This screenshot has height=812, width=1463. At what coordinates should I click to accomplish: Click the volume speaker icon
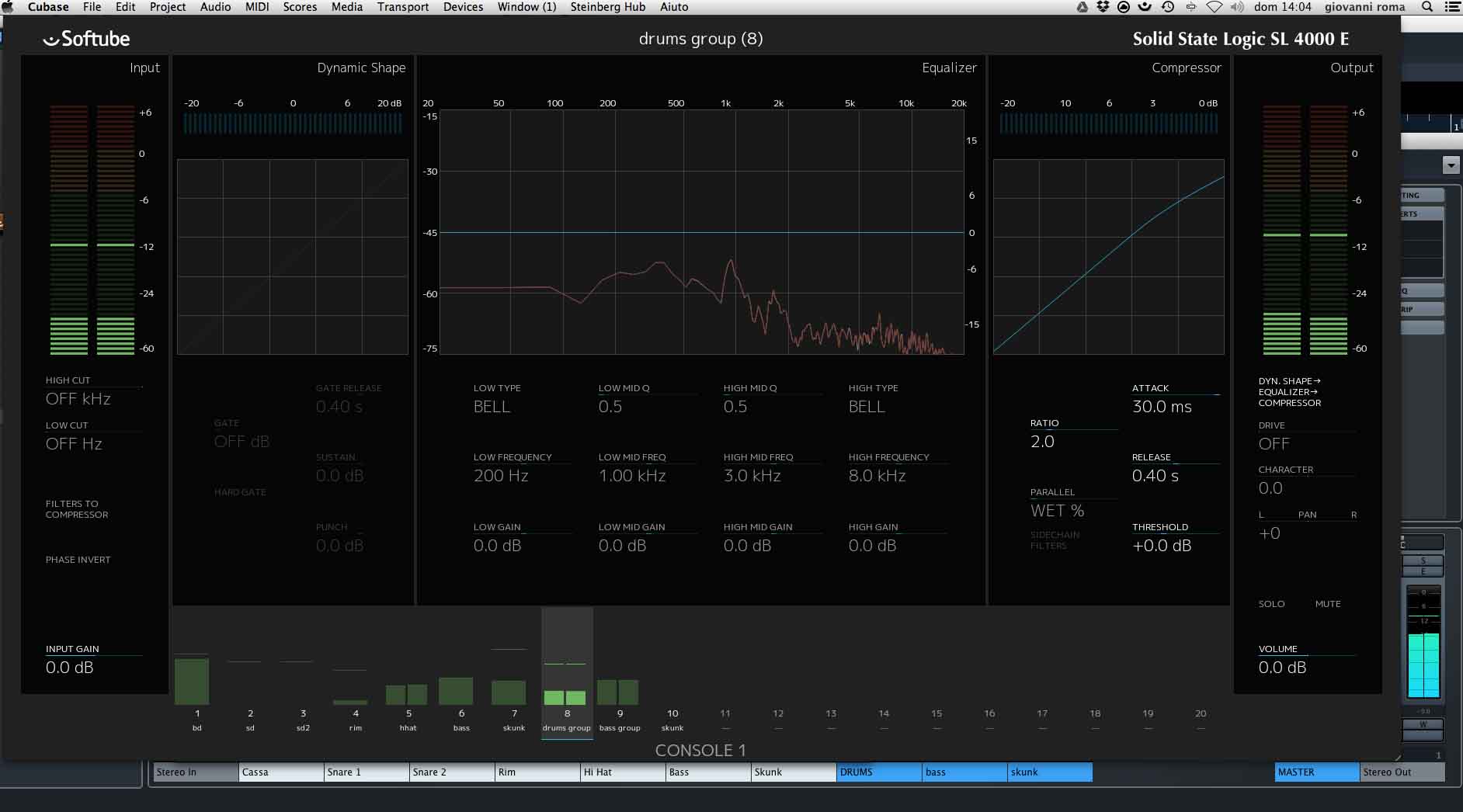click(1237, 7)
